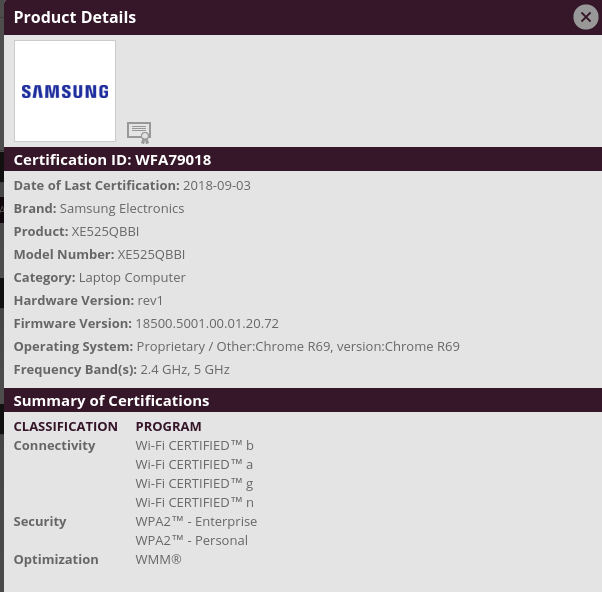Click the Chrome R69 operating system text
602x592 pixels.
298,347
